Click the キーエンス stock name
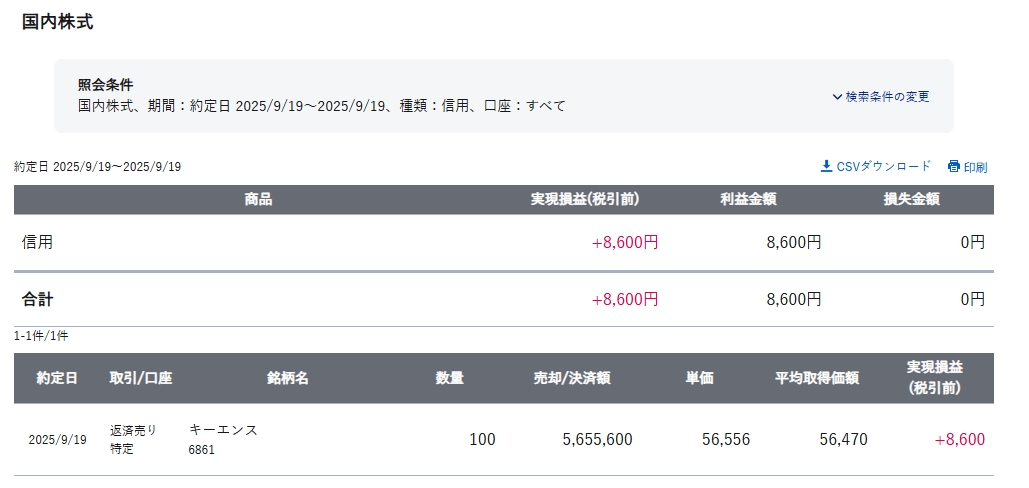The width and height of the screenshot is (1029, 488). tap(223, 430)
